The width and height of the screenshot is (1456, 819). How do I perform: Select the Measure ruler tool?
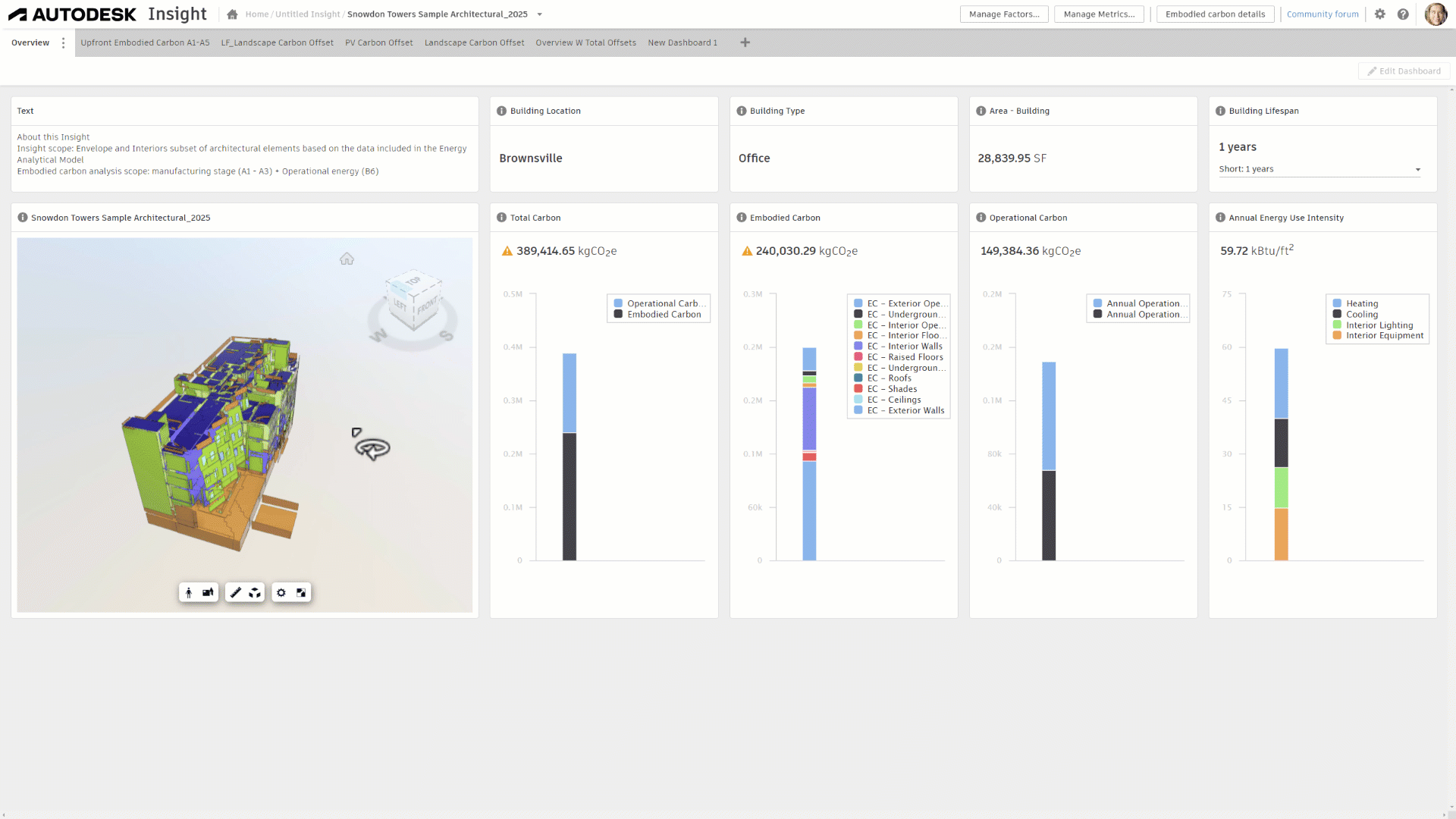[x=236, y=593]
